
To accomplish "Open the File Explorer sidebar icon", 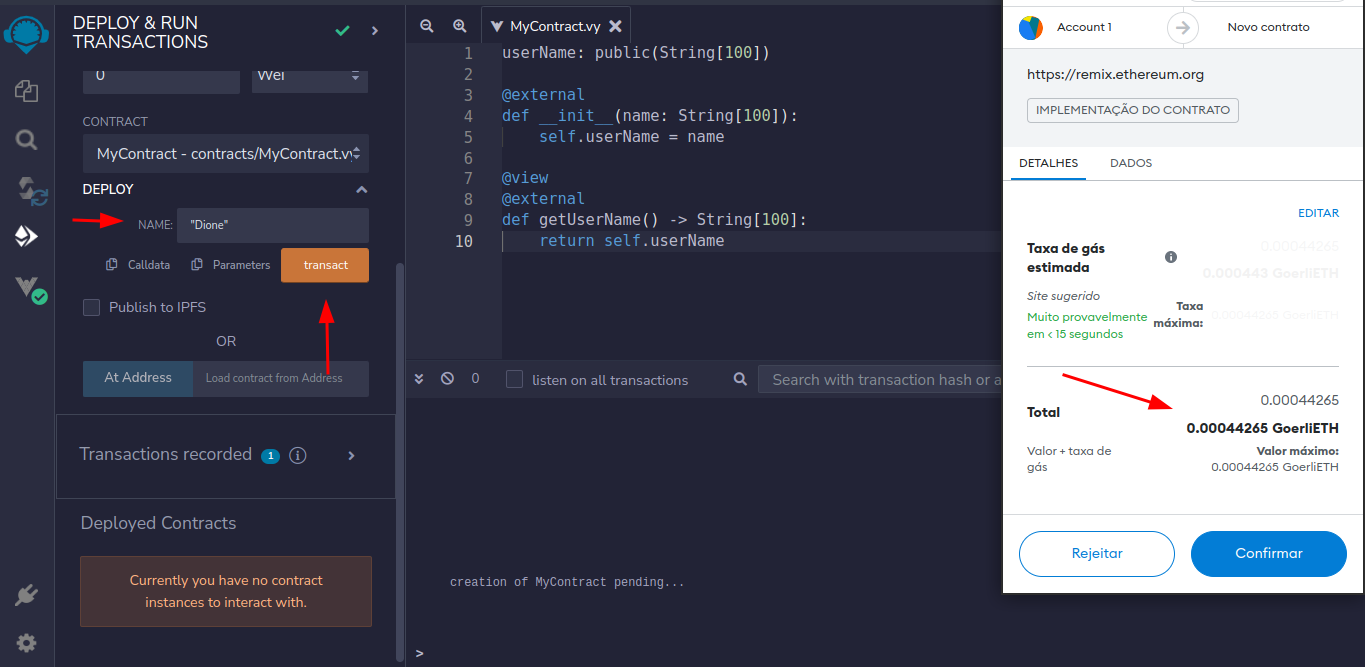I will pyautogui.click(x=27, y=91).
